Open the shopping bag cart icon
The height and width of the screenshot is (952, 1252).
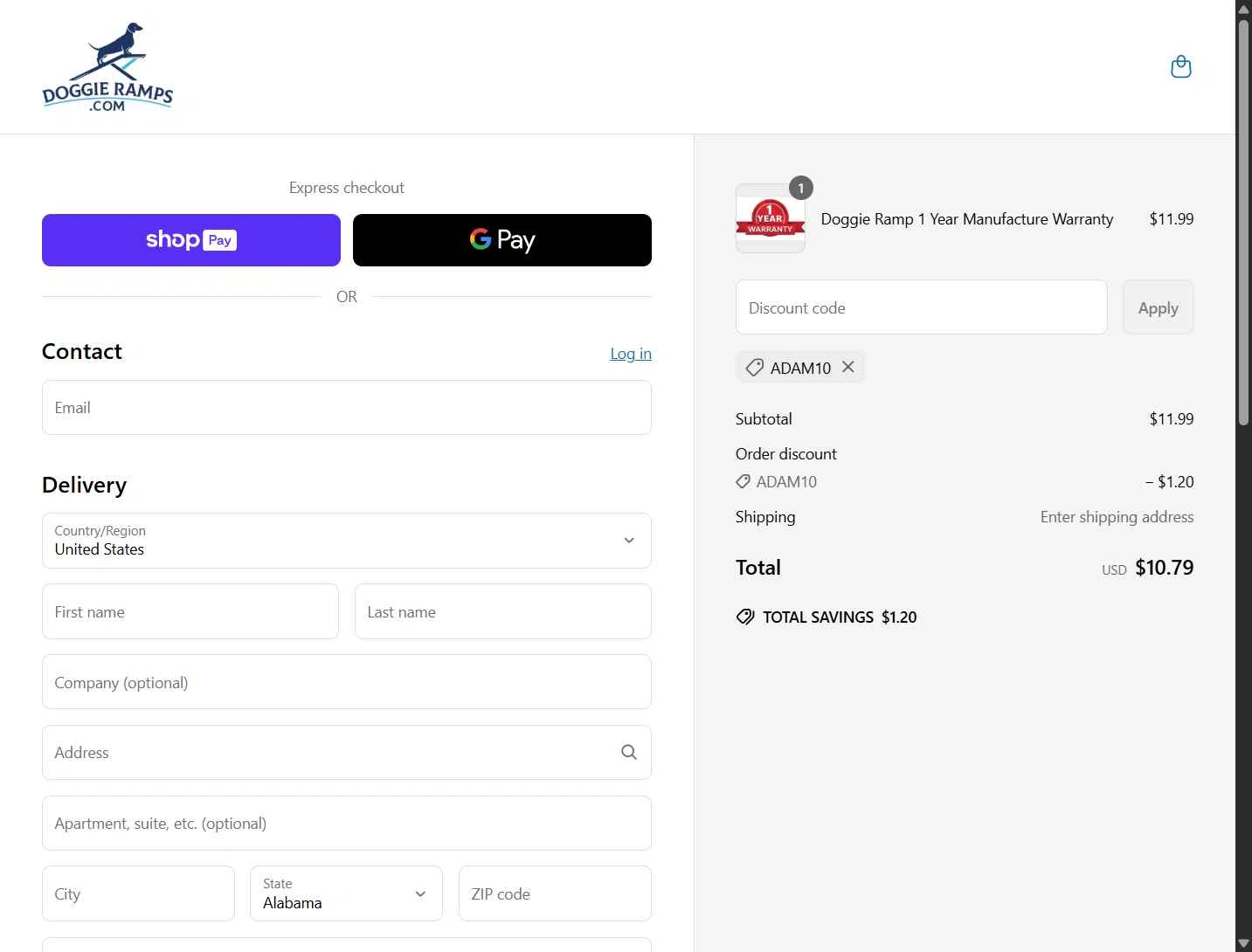(1180, 67)
